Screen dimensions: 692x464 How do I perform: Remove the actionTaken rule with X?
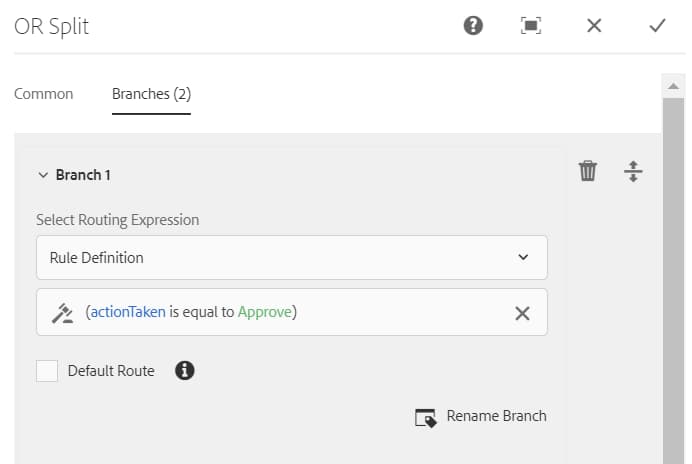pos(522,313)
